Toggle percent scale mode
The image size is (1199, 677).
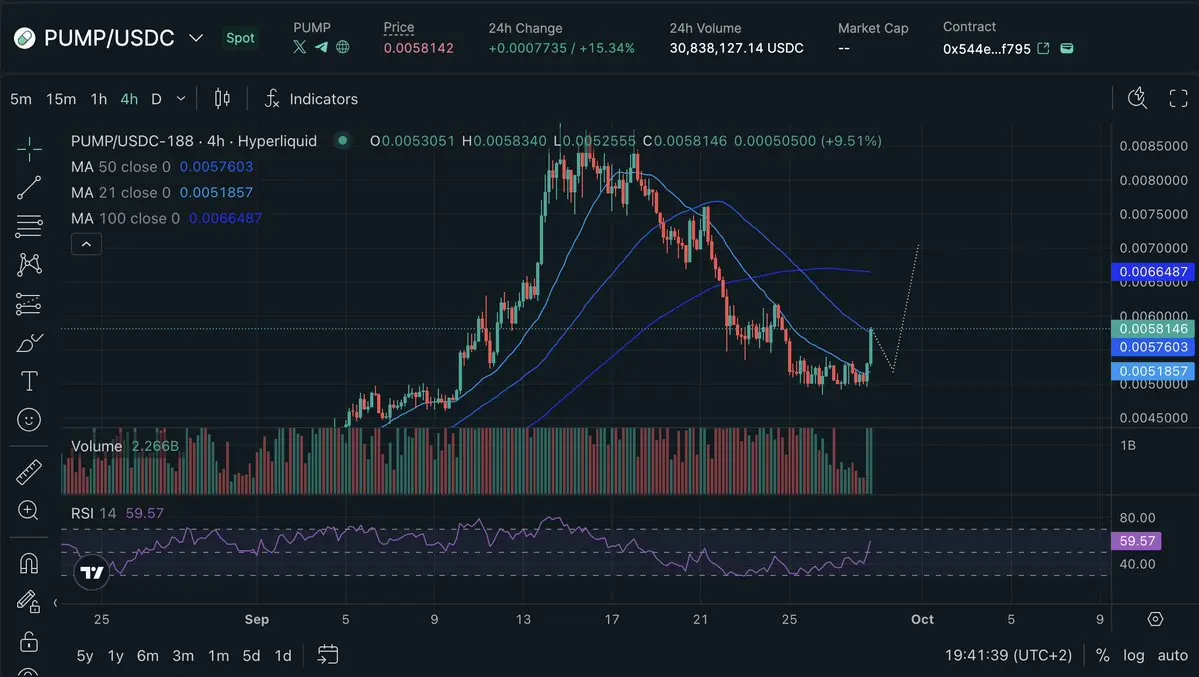pyautogui.click(x=1102, y=656)
